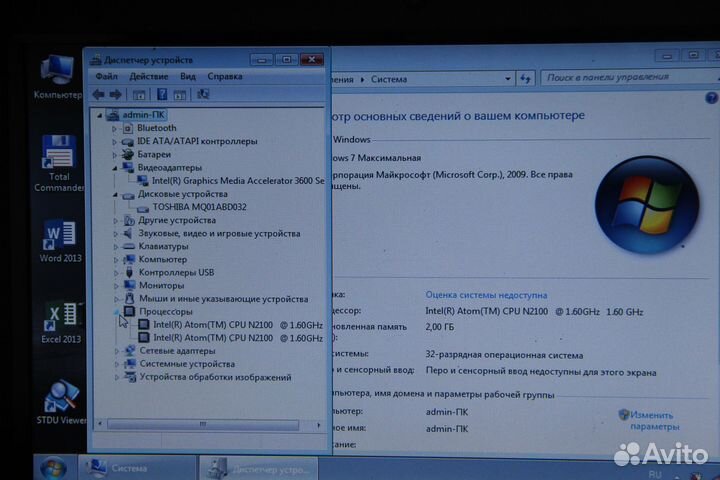Click the Клавиатуры category icon
This screenshot has width=720, height=480.
pos(129,247)
